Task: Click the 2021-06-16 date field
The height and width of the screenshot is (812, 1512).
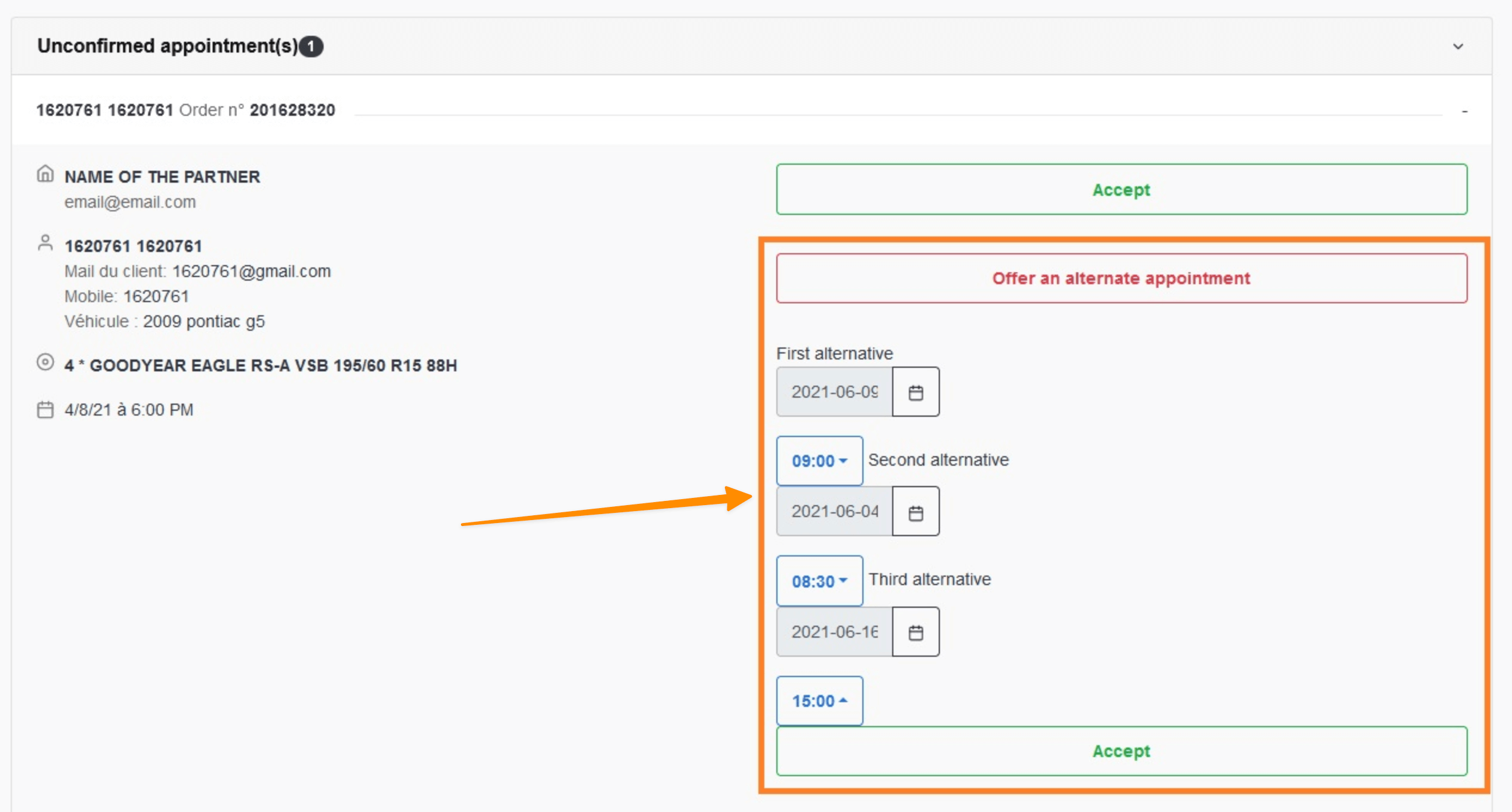Action: [x=834, y=632]
